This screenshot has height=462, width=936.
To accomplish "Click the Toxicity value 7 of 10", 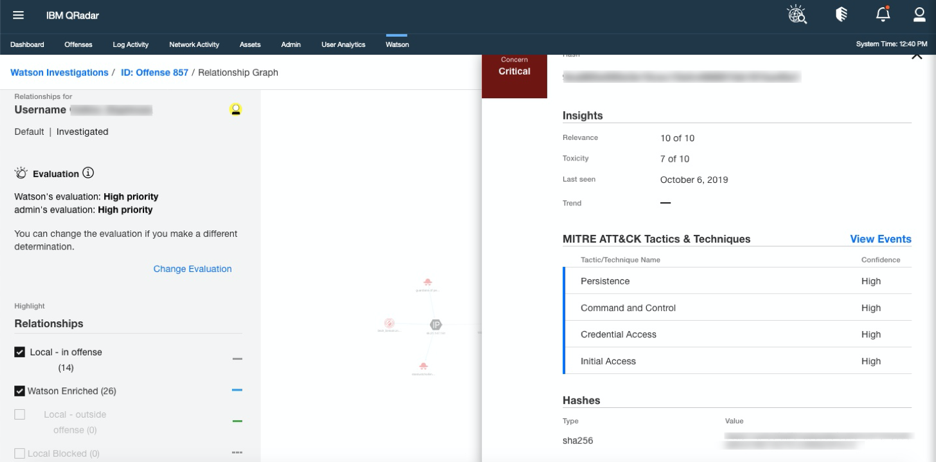I will coord(675,159).
